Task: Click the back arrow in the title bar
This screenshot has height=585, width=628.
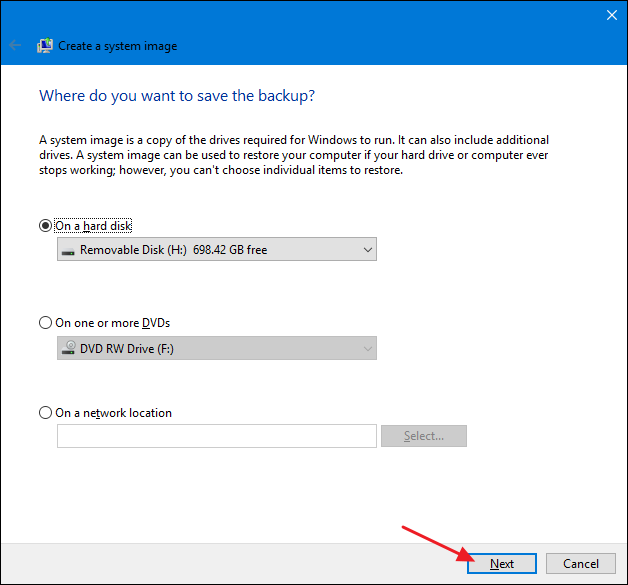Action: (15, 46)
